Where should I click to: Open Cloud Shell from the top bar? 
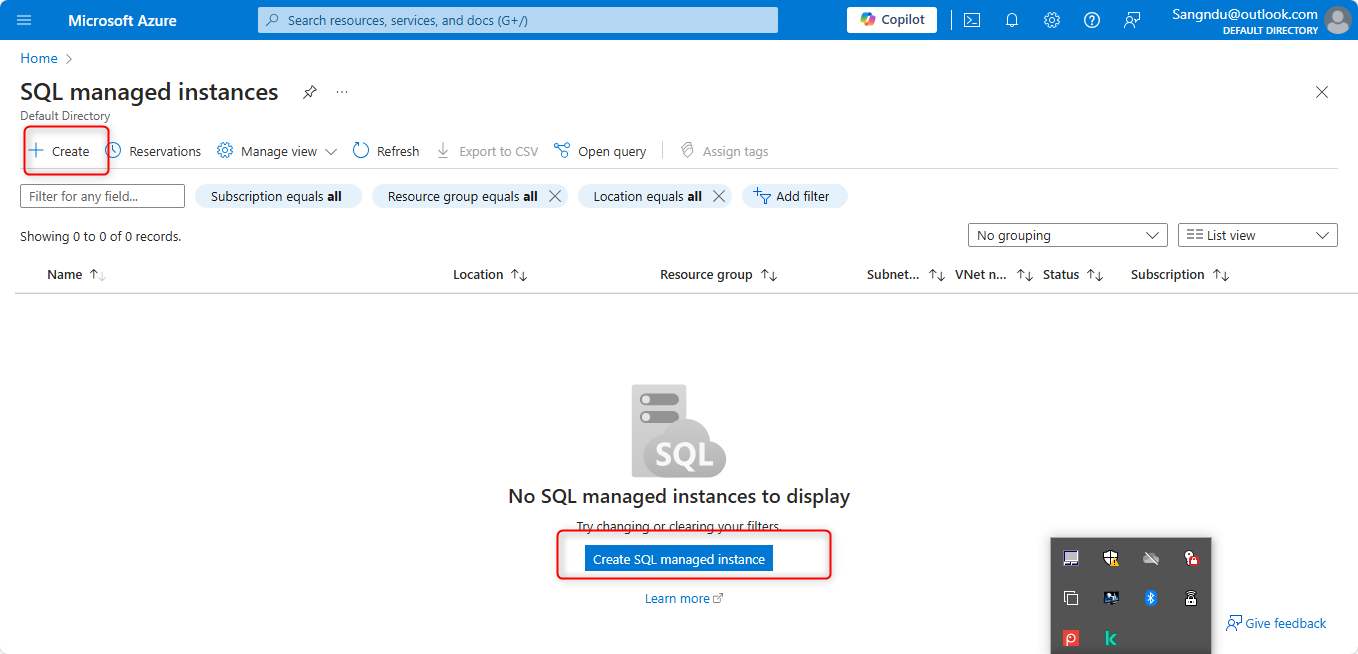click(x=972, y=20)
